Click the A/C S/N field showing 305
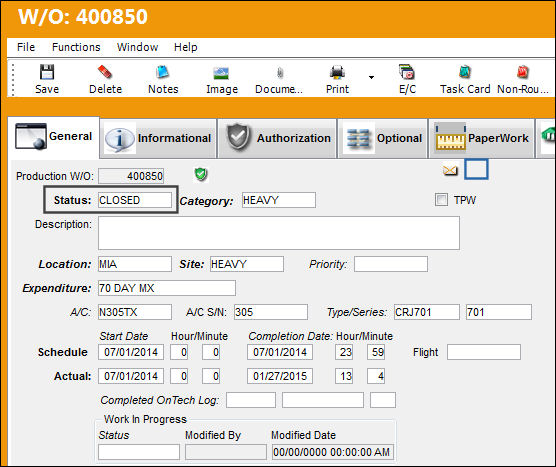The image size is (556, 467). tap(271, 312)
